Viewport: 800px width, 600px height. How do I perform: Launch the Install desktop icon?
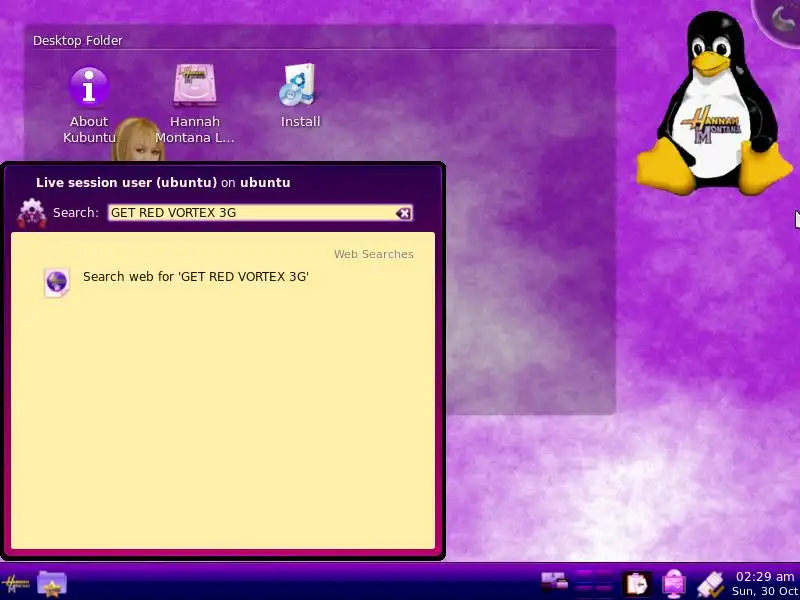click(300, 96)
